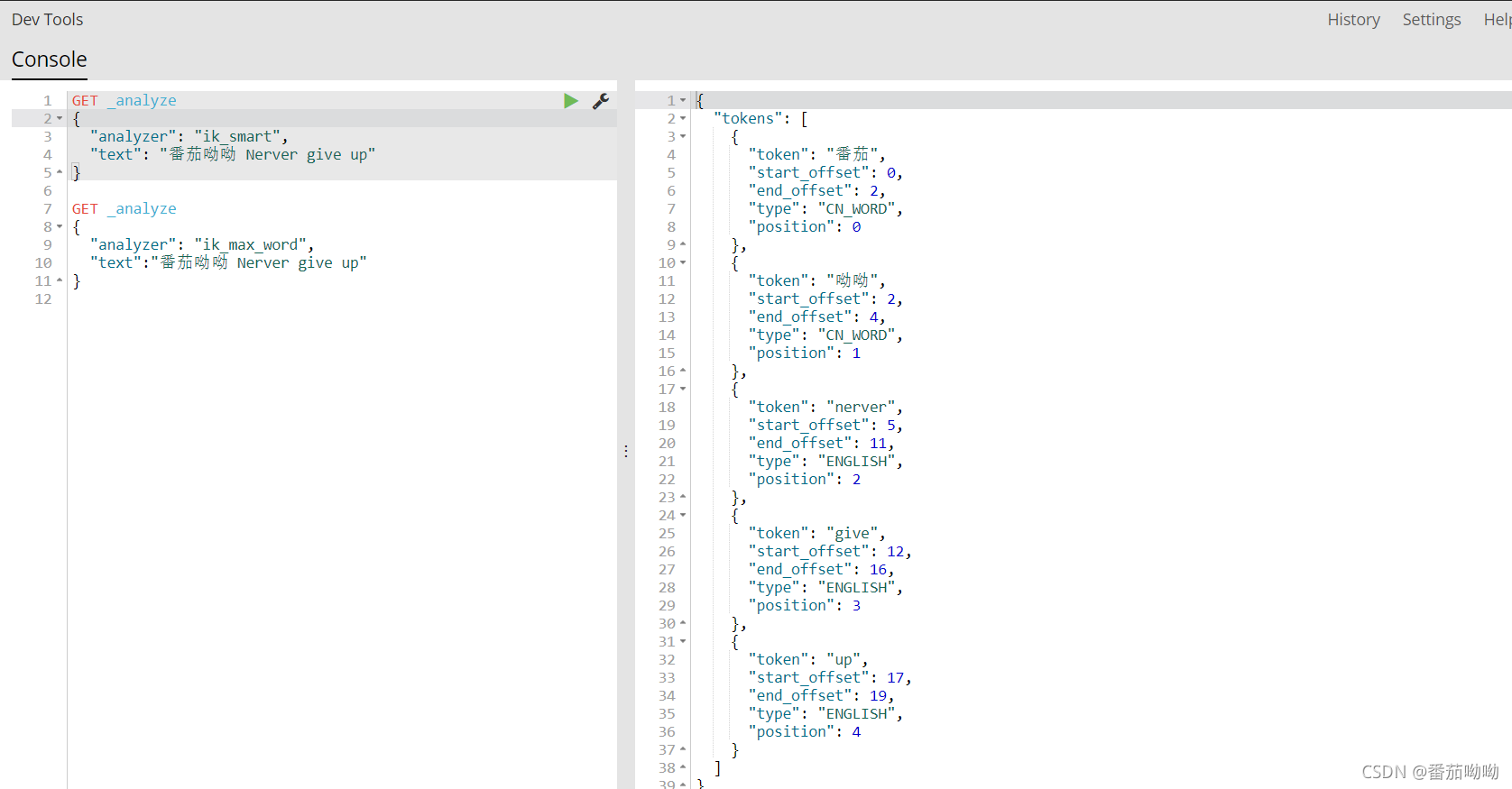Collapse third token object at output line 17

click(683, 389)
